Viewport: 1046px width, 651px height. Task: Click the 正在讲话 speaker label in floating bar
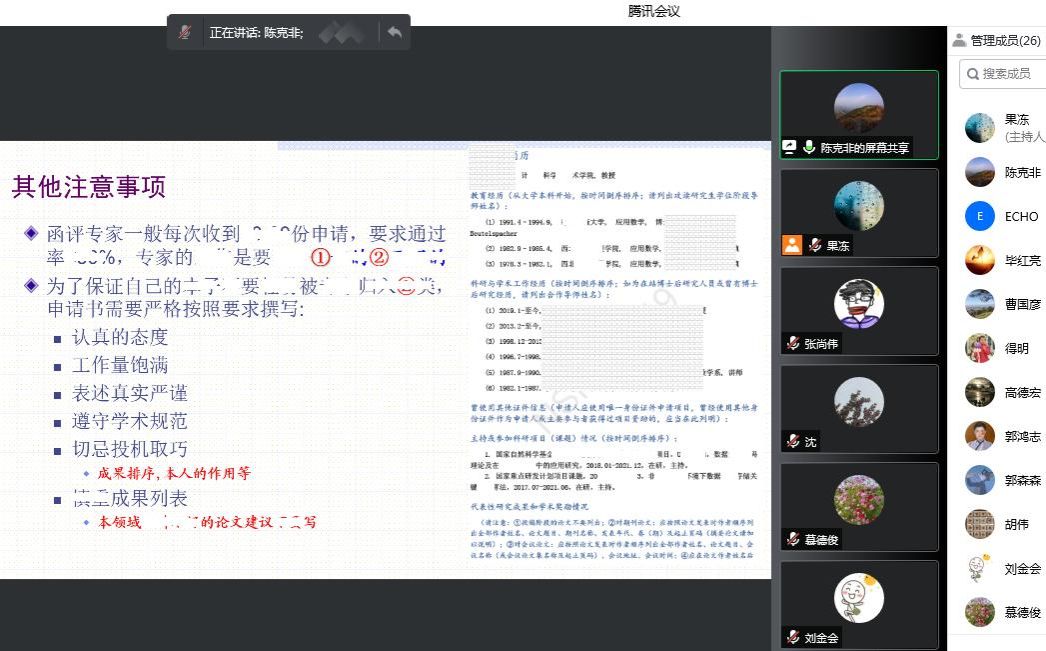click(x=256, y=32)
